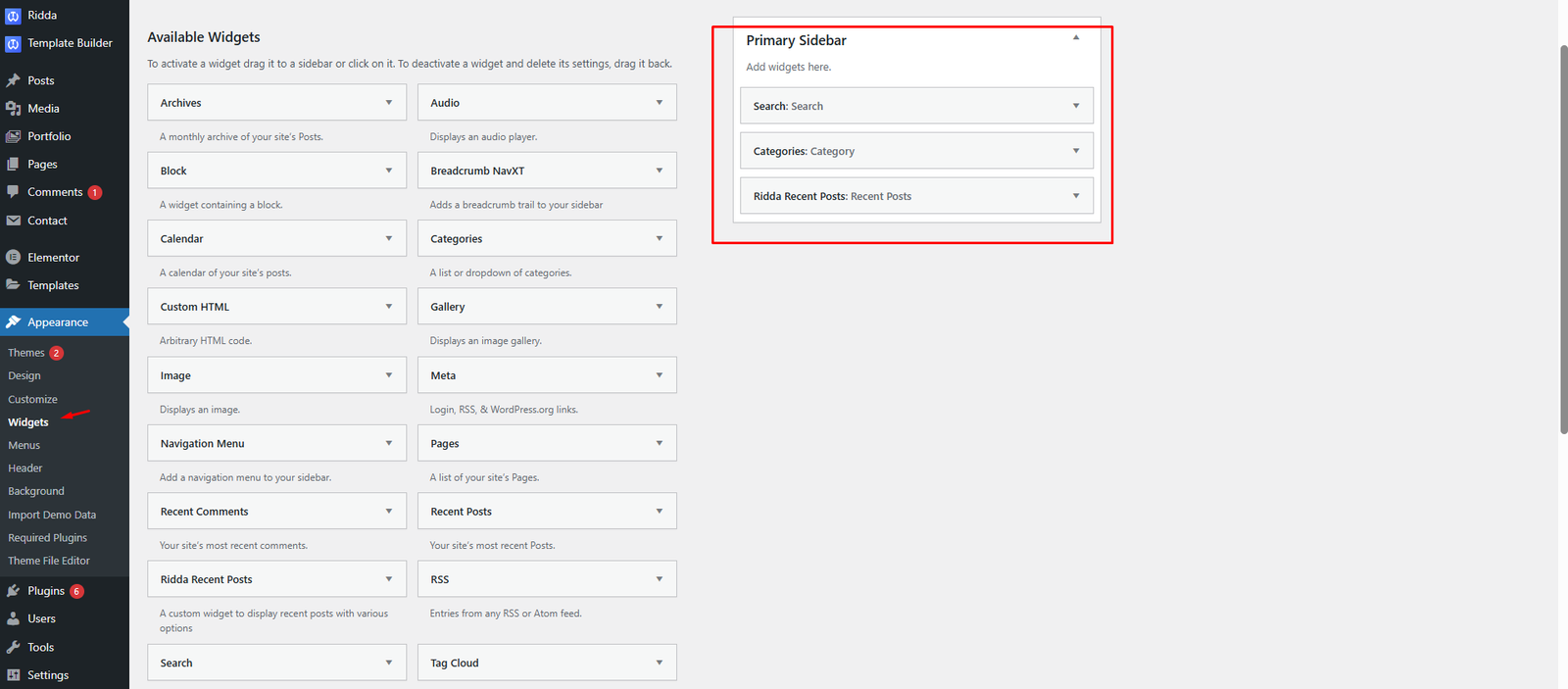The width and height of the screenshot is (1568, 689).
Task: Expand the Ridda Recent Posts sidebar widget
Action: tap(916, 196)
